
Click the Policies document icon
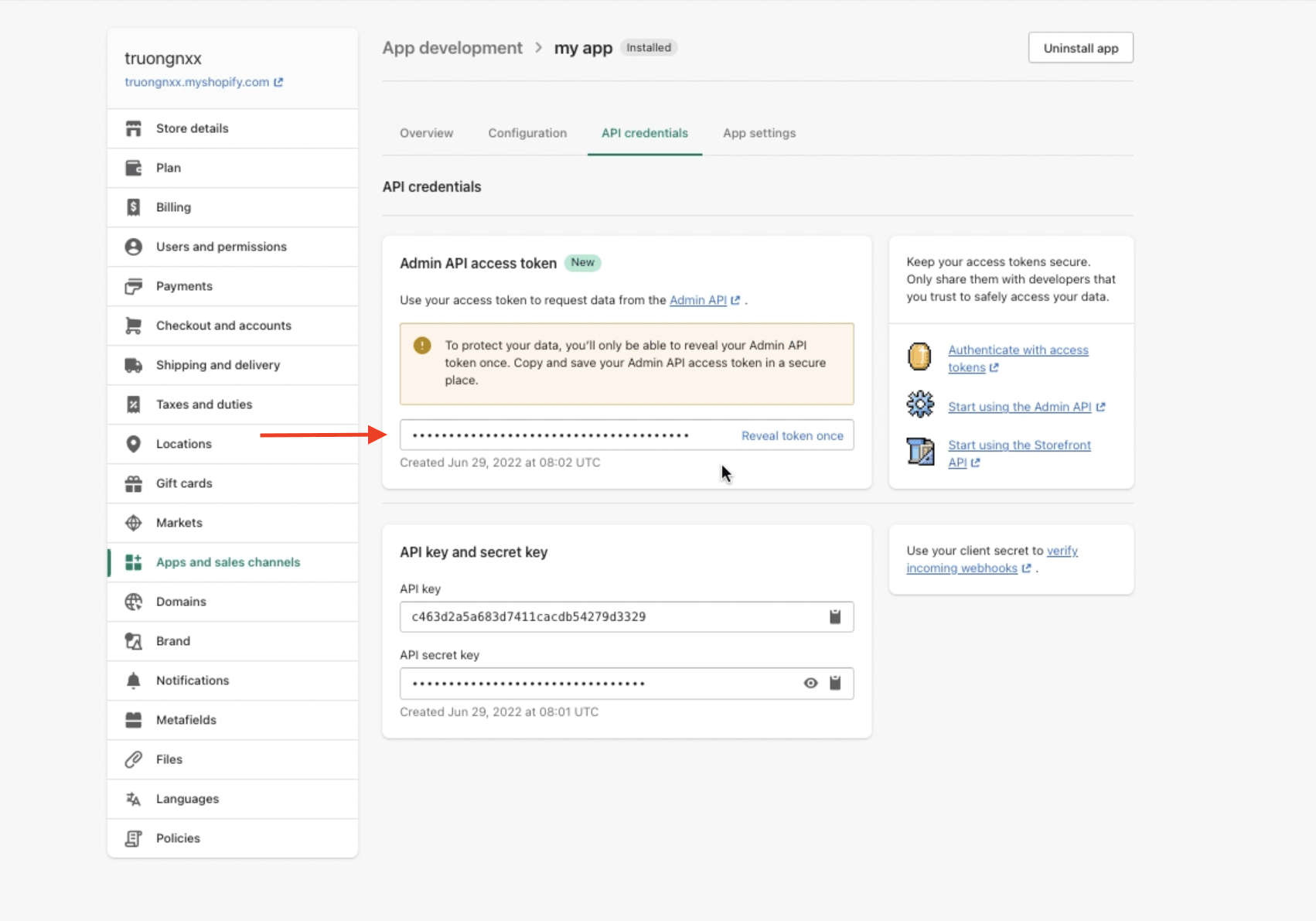133,838
